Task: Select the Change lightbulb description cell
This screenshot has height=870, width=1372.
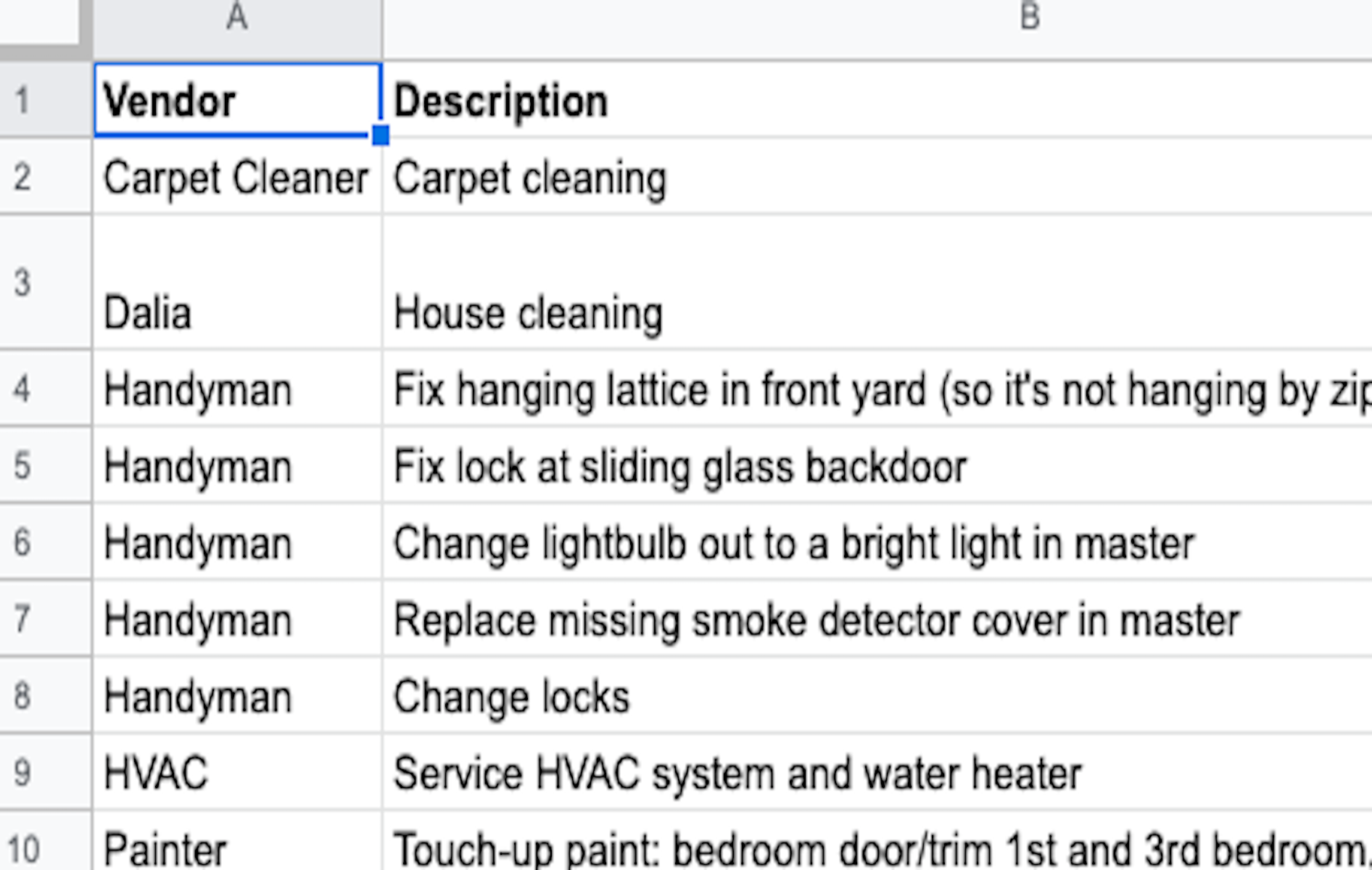Action: pyautogui.click(x=877, y=542)
